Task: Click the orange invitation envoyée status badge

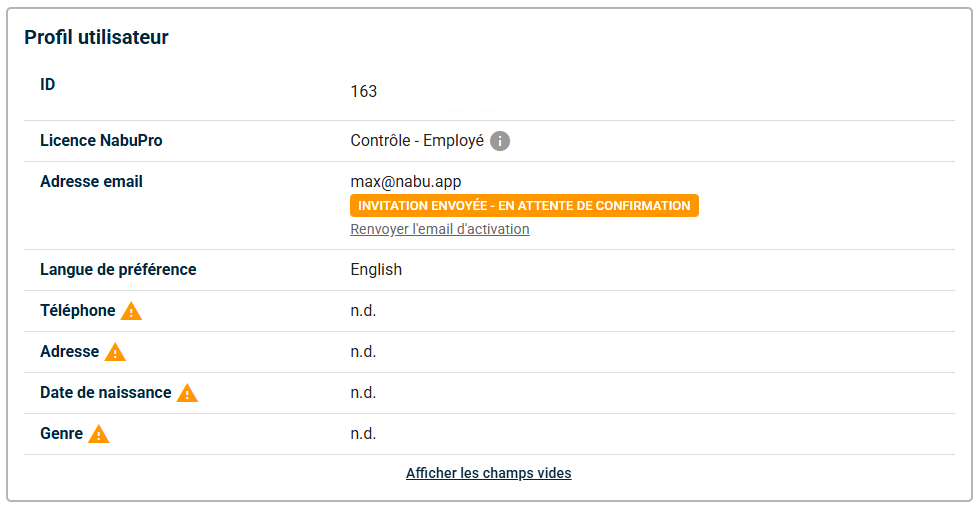Action: click(524, 206)
